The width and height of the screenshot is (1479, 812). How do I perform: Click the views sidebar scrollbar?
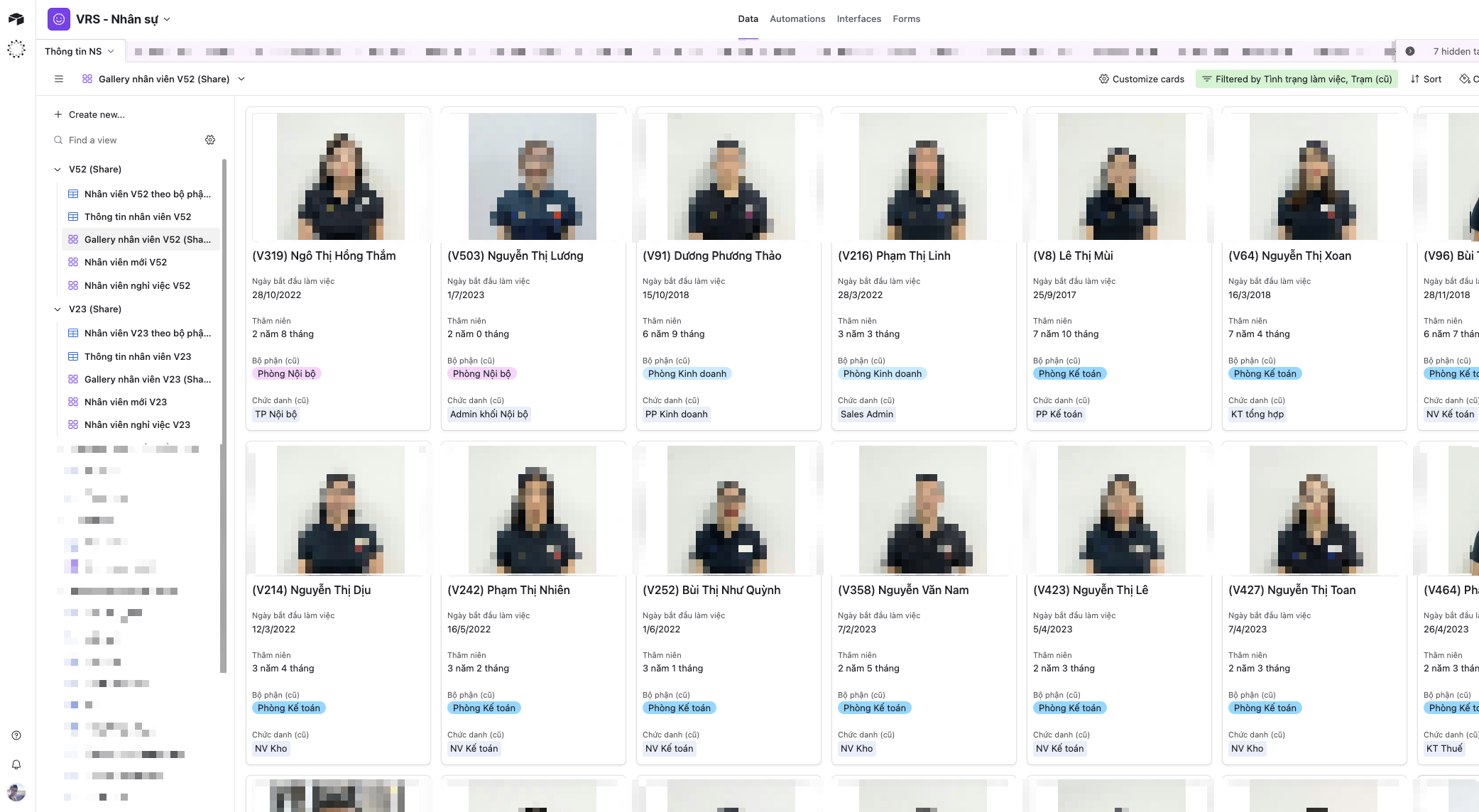224,415
